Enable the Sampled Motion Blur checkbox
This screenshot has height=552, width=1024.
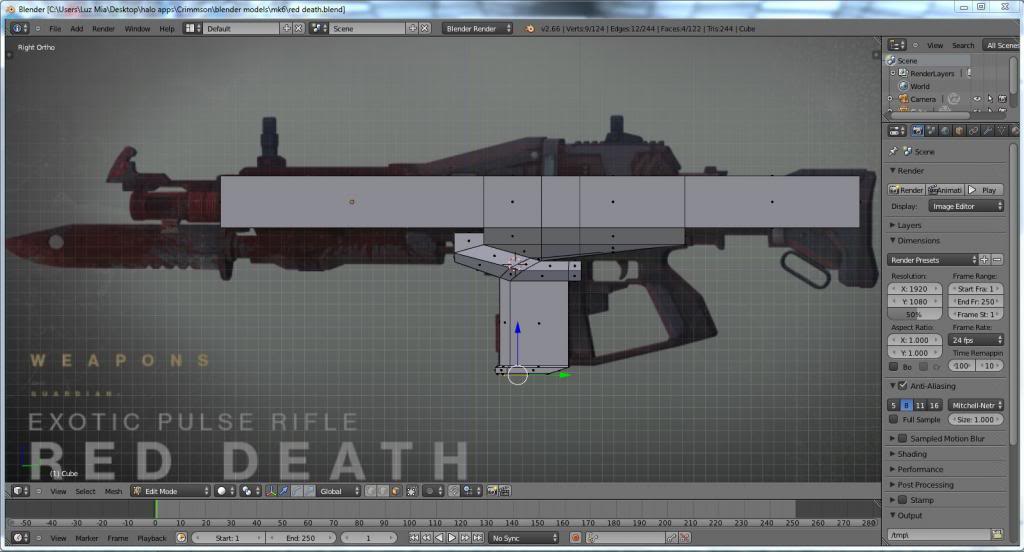click(903, 439)
